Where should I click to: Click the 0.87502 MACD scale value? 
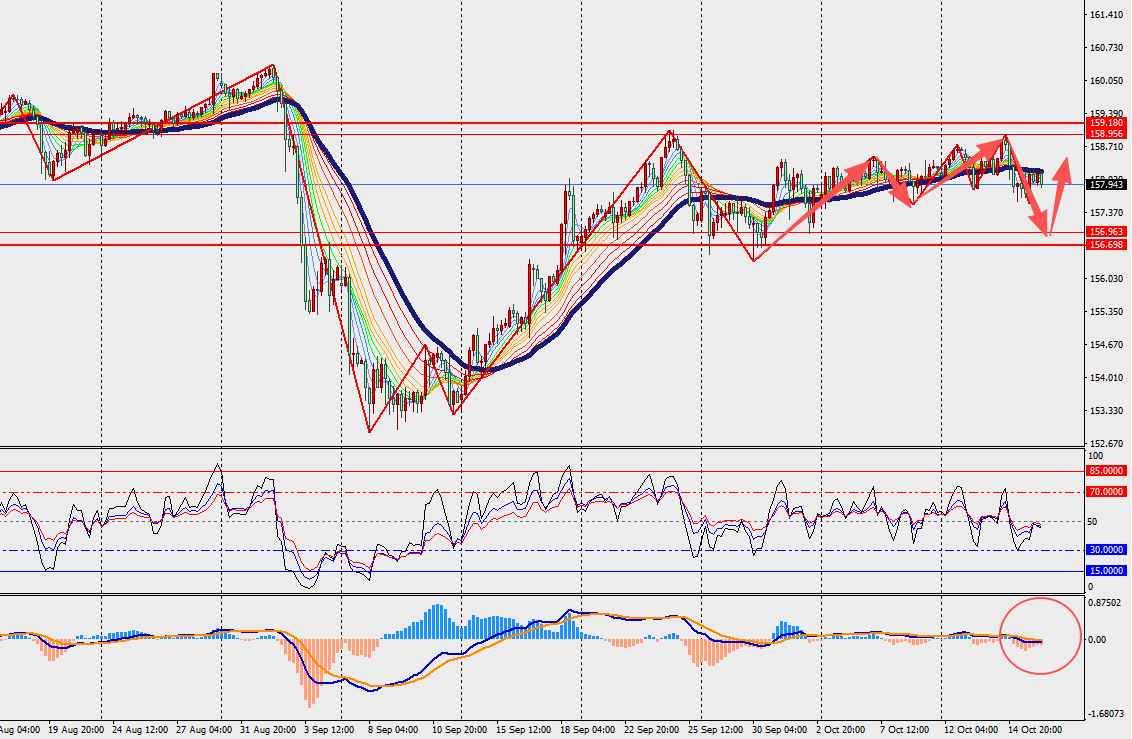1105,603
